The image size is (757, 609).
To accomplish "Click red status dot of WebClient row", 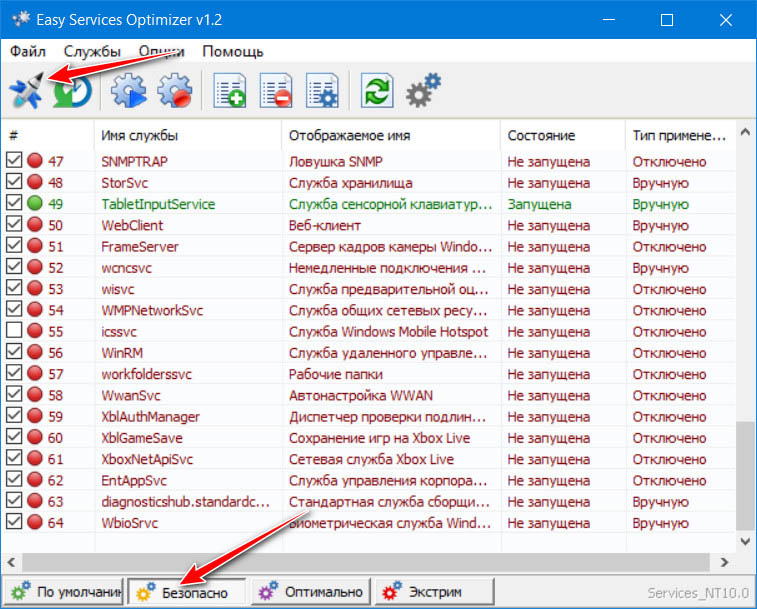I will pyautogui.click(x=35, y=225).
